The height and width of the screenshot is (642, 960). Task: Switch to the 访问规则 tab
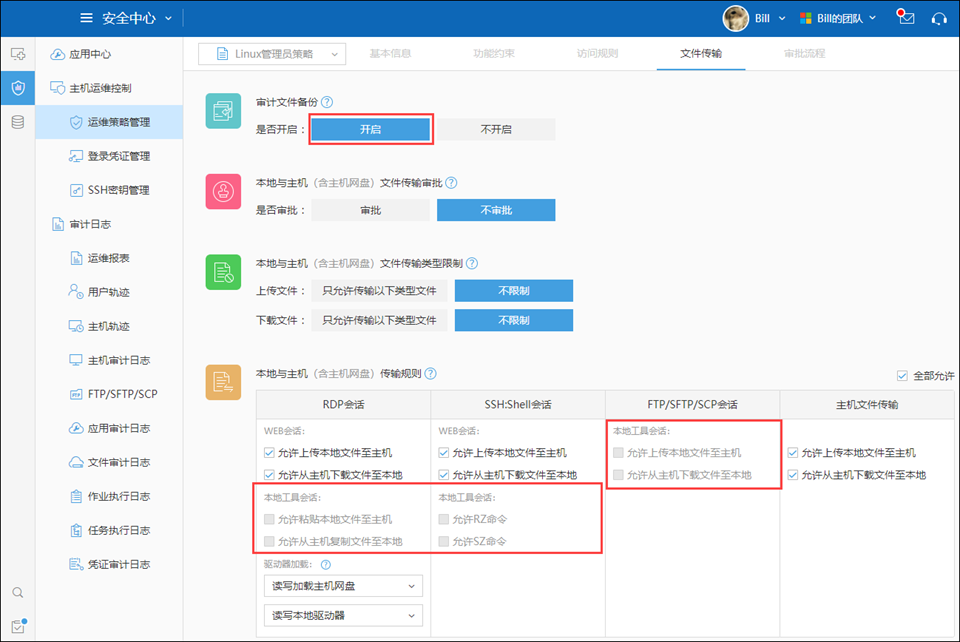click(597, 54)
